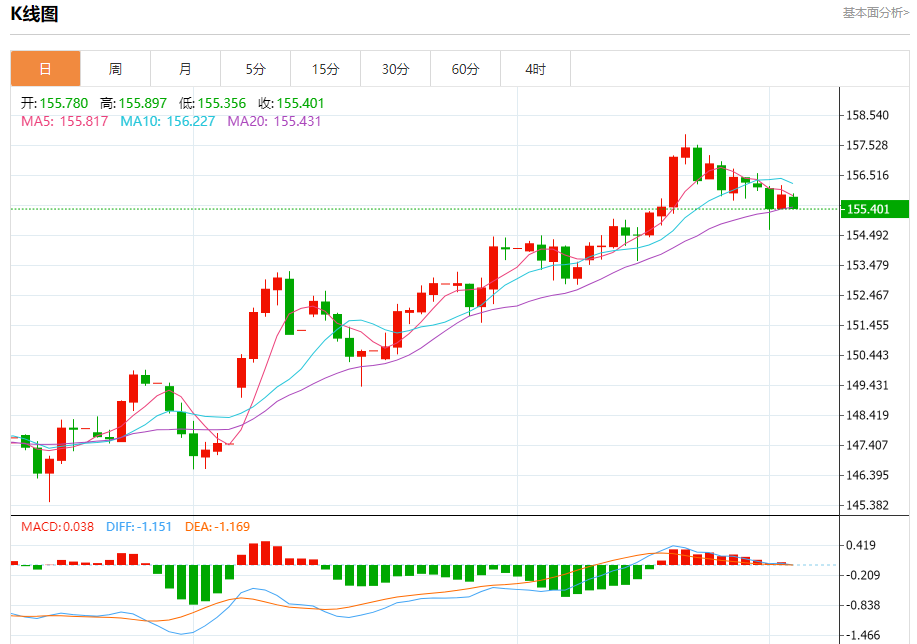Click the highest red candlestick at the peak

[x=685, y=152]
